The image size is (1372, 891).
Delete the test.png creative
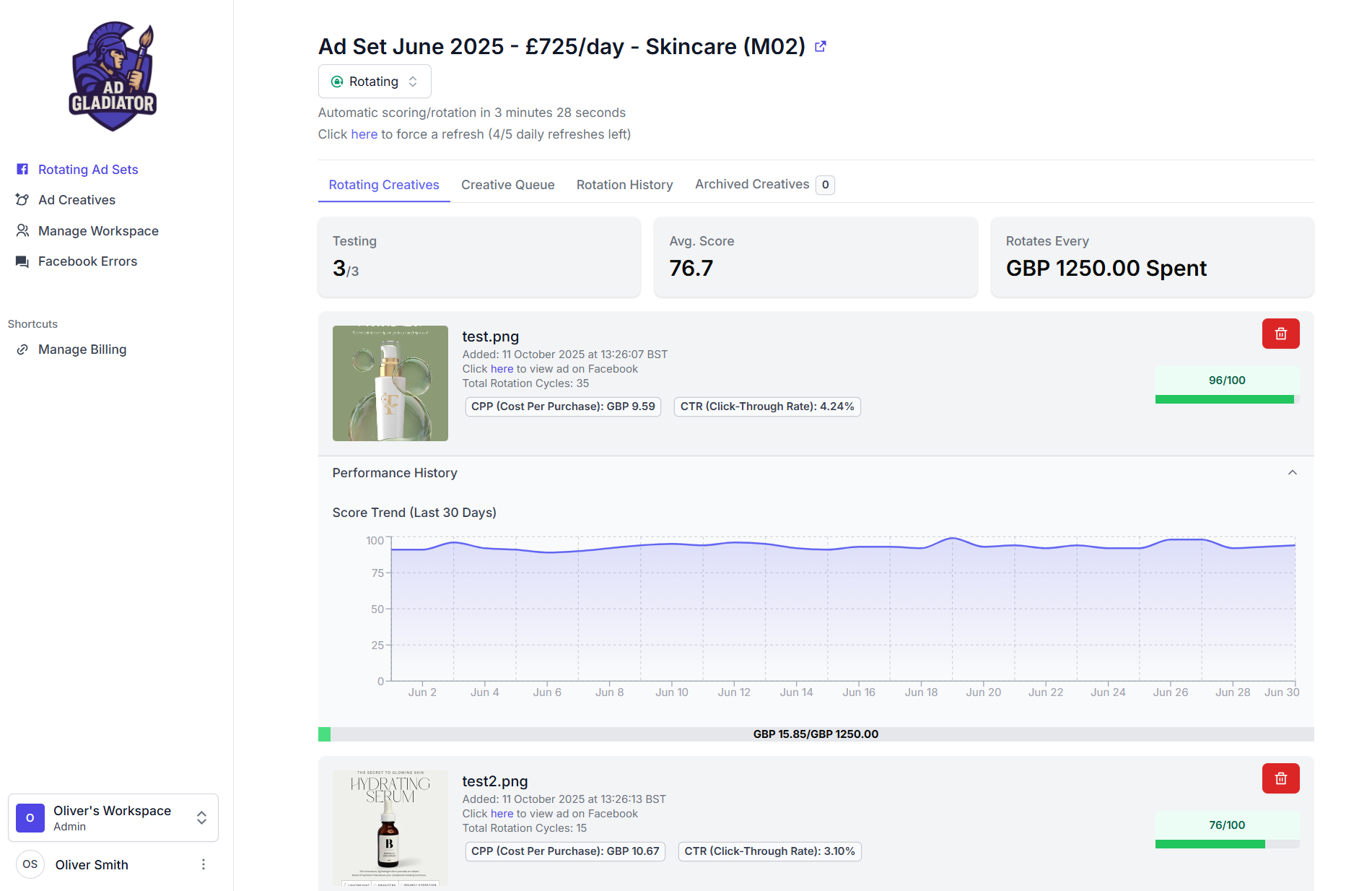[1280, 333]
